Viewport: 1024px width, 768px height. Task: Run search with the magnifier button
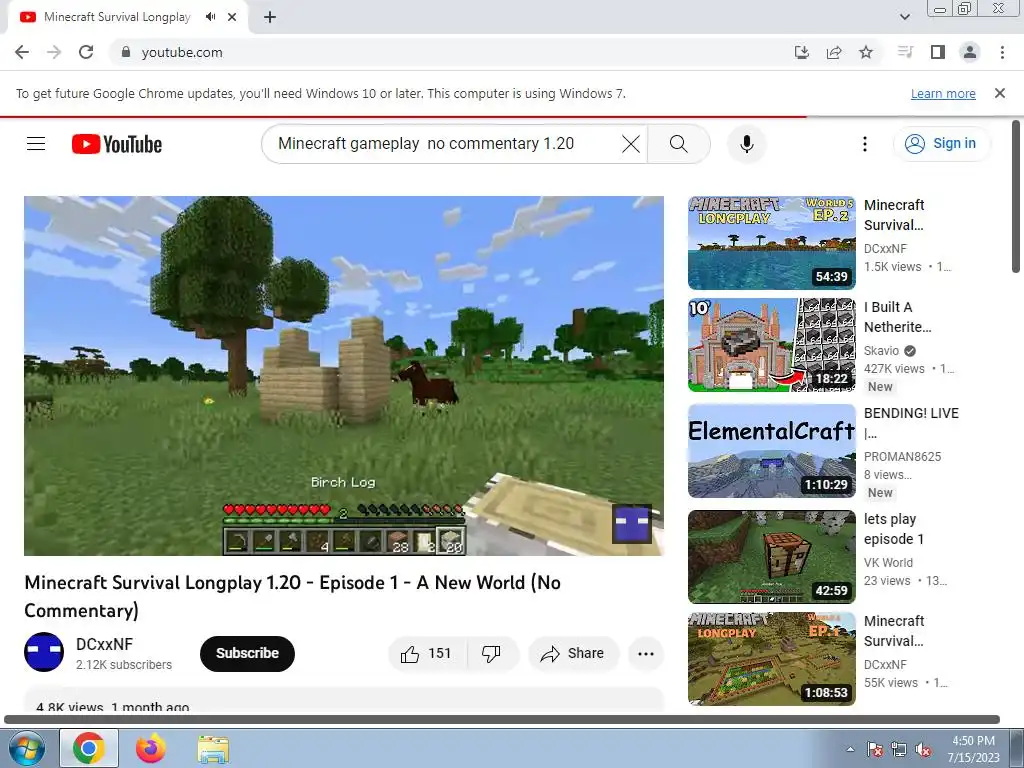tap(679, 144)
